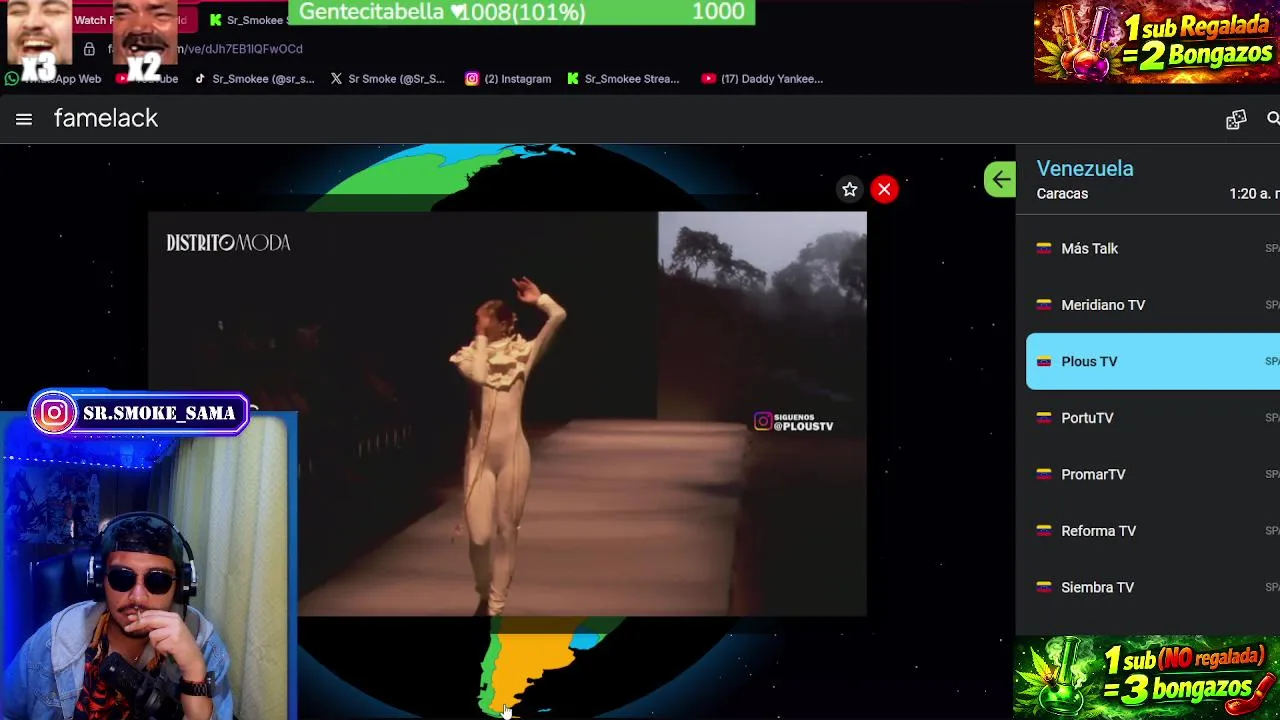Select the highlighted Plous TV channel
Image resolution: width=1280 pixels, height=720 pixels.
point(1153,361)
